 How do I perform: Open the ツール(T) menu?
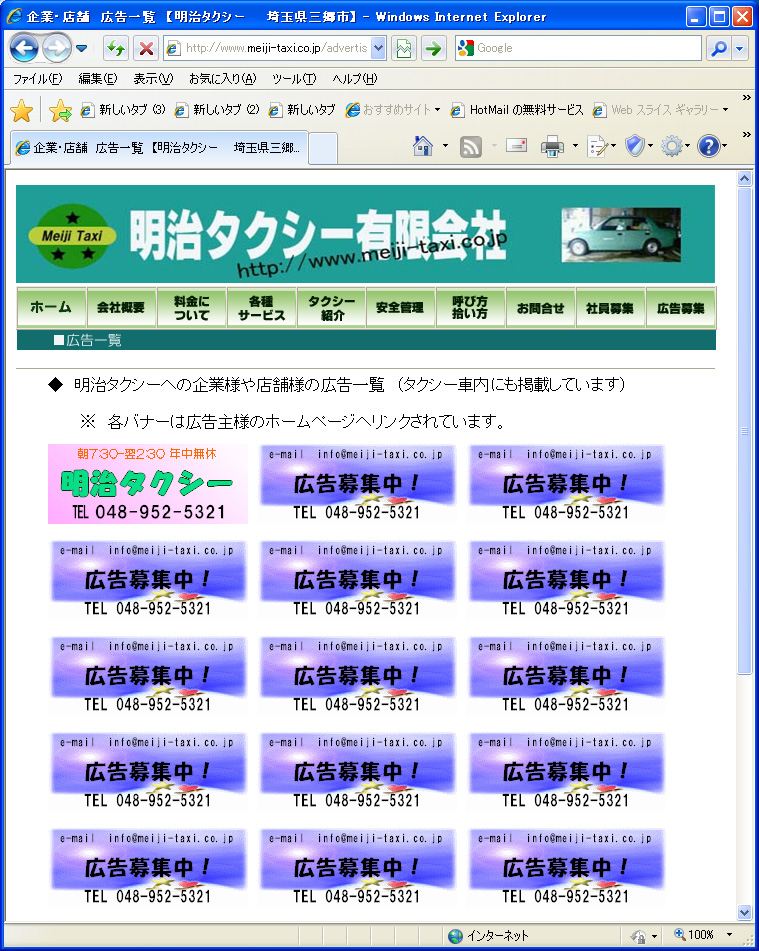tap(294, 79)
